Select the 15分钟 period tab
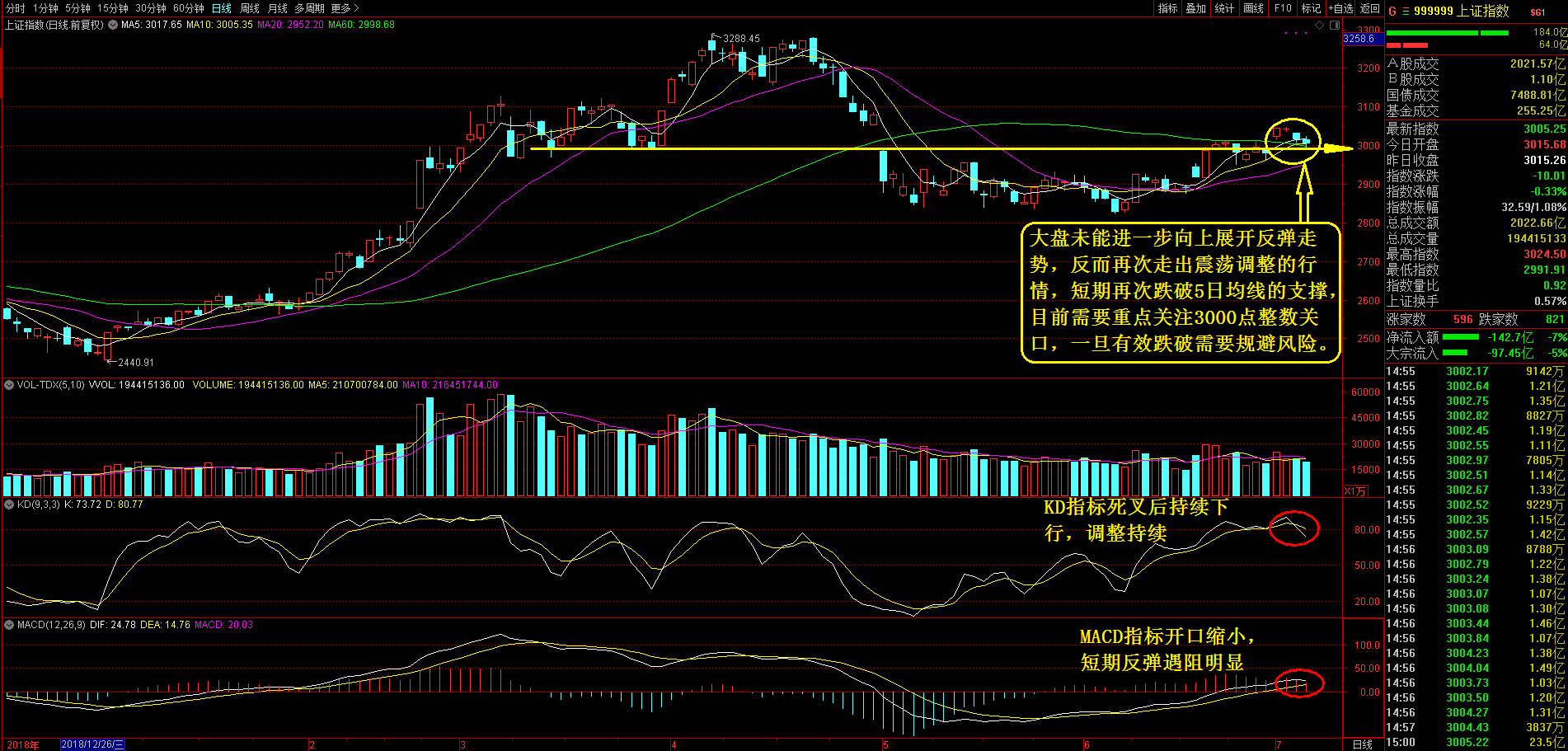Image resolution: width=1568 pixels, height=751 pixels. point(113,8)
